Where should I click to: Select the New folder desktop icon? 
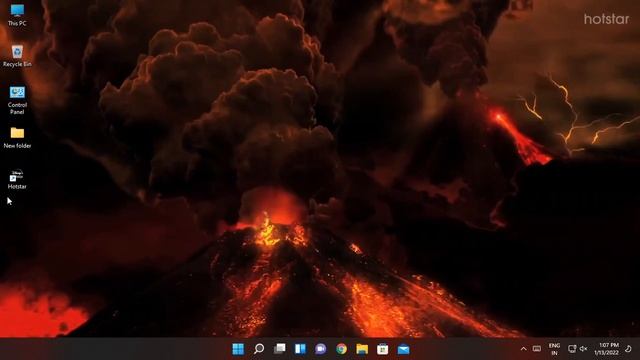click(17, 138)
